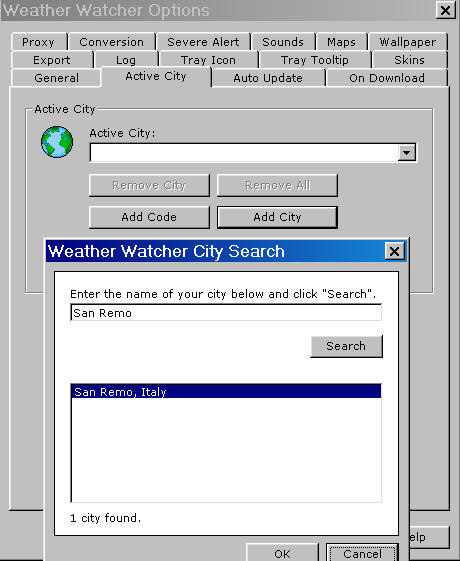Viewport: 460px width, 561px height.
Task: Cancel the City Search dialog
Action: (362, 553)
